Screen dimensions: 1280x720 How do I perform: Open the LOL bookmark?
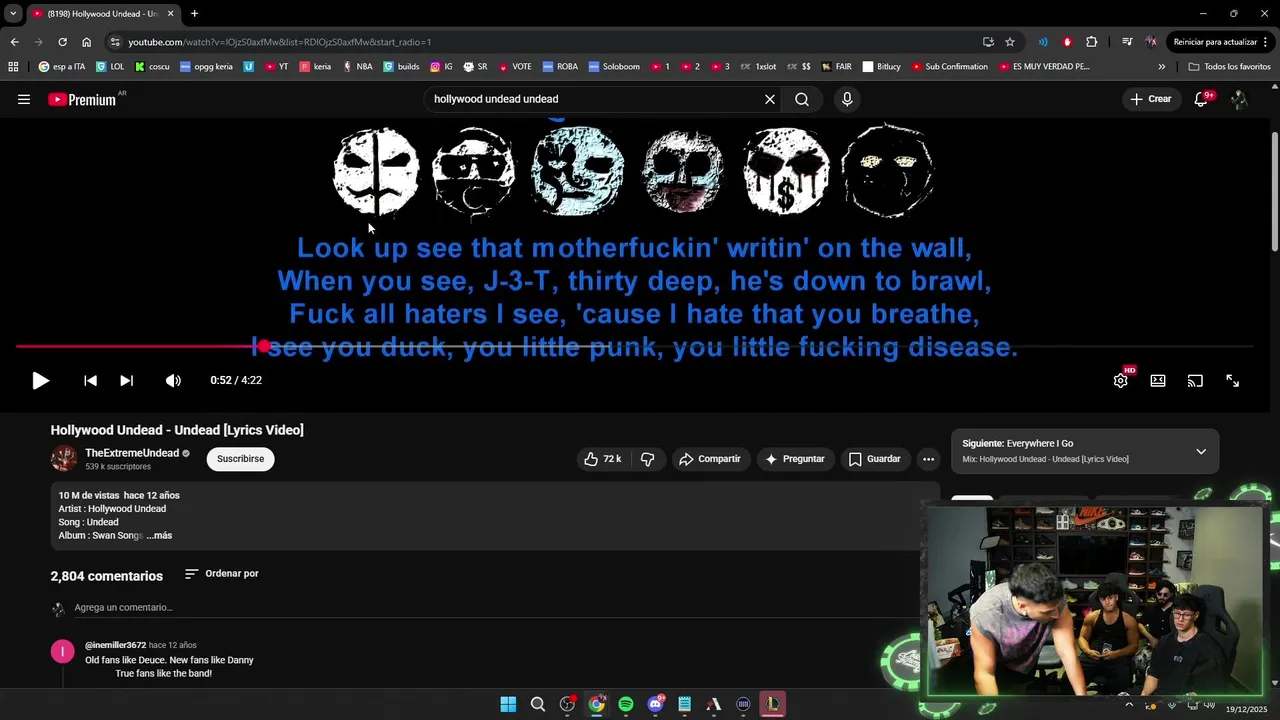coord(110,67)
